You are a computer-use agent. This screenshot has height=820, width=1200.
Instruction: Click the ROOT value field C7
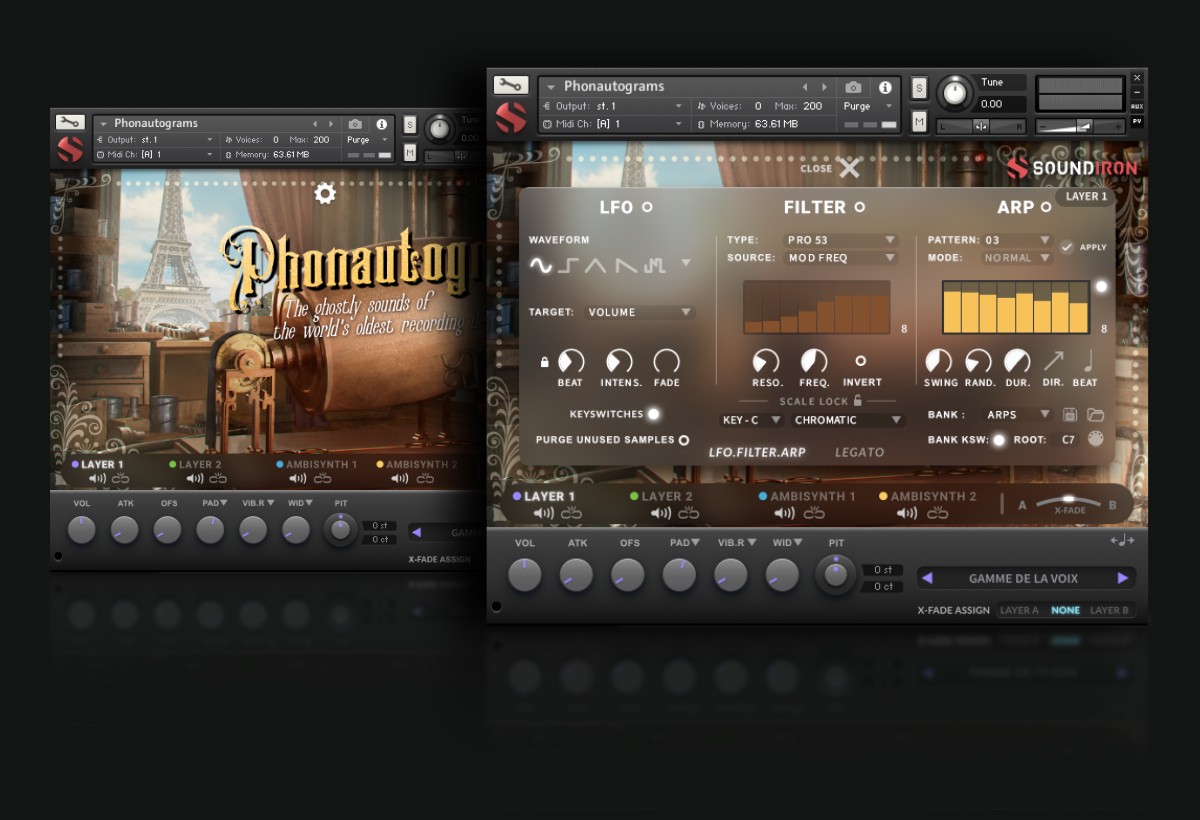tap(1068, 440)
